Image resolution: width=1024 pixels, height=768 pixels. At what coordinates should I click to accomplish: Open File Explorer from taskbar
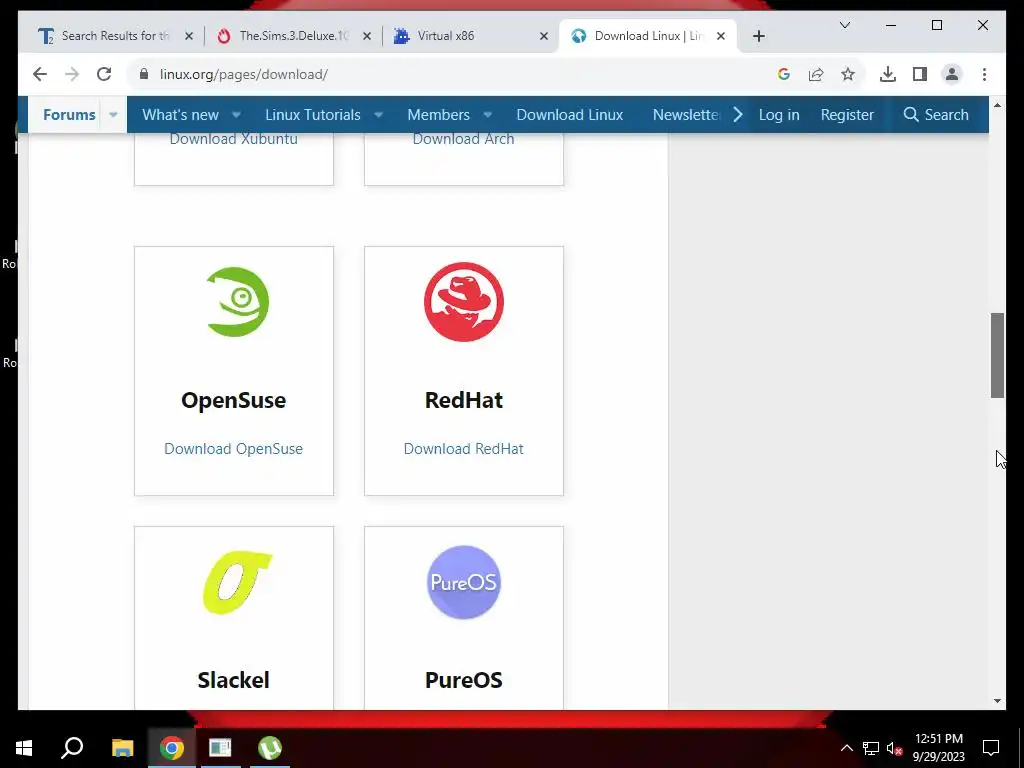pyautogui.click(x=122, y=748)
